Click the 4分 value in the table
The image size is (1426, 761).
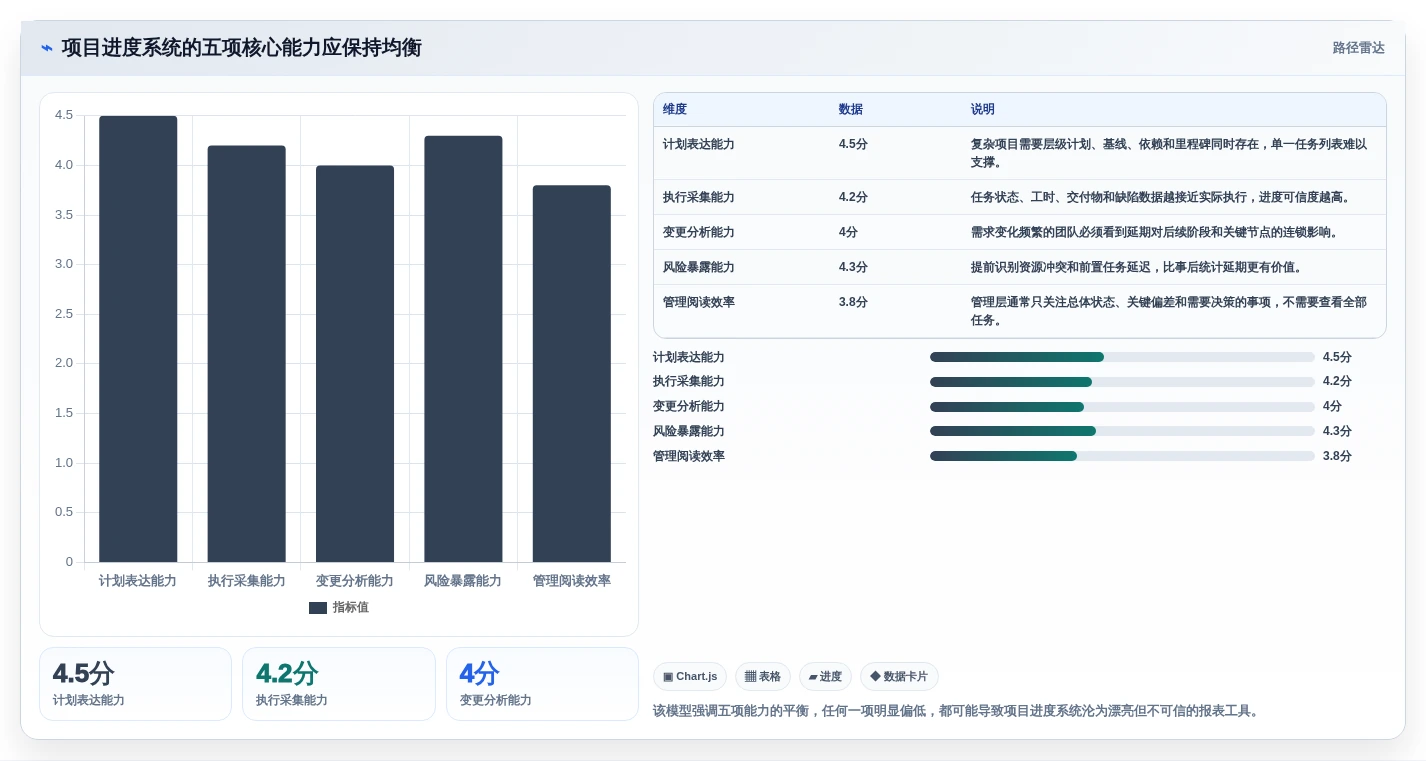point(848,232)
